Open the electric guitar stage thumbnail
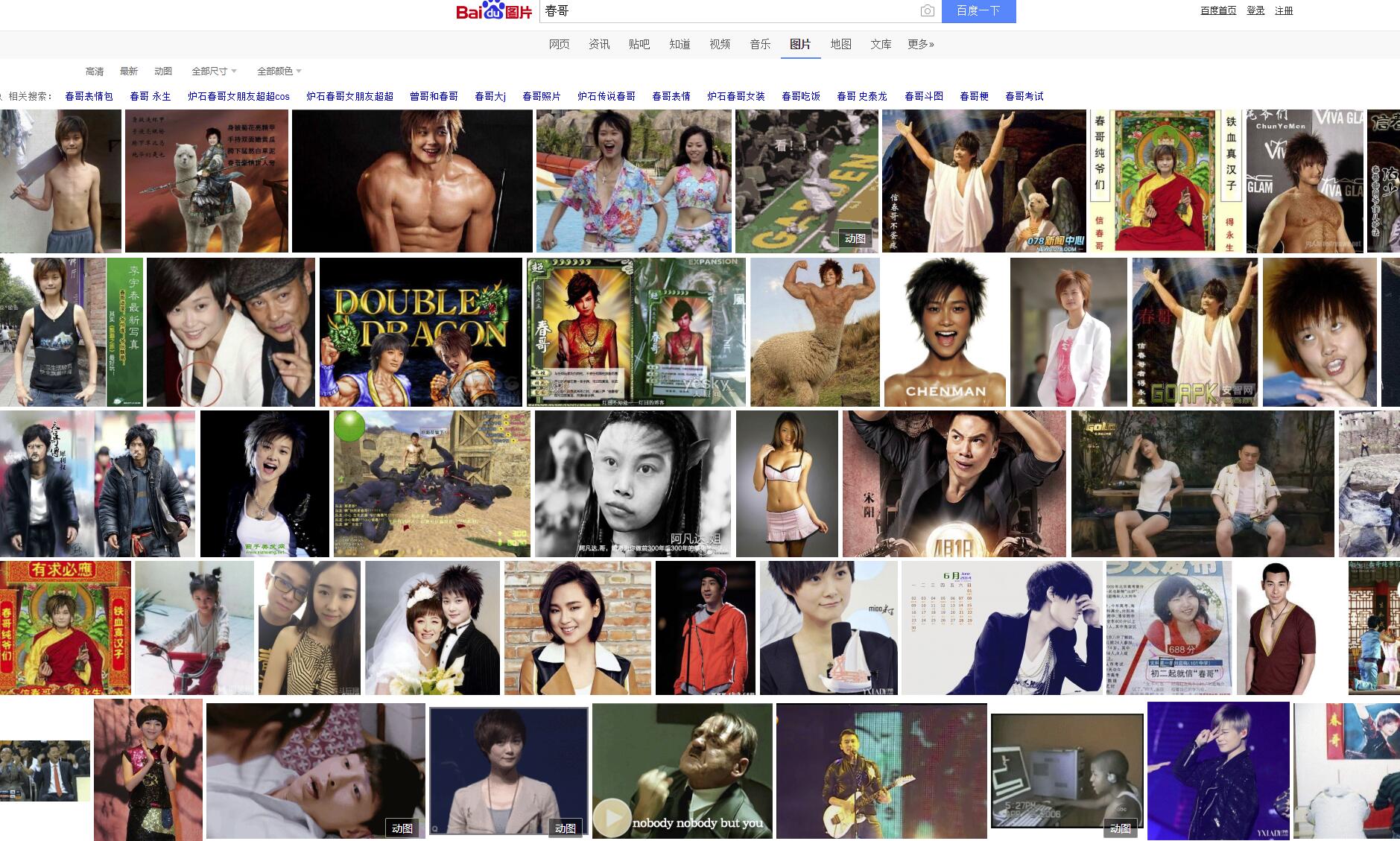1400x841 pixels. [x=881, y=771]
